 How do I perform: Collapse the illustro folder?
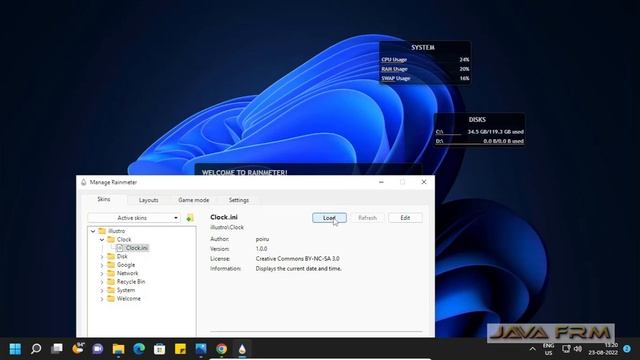[x=93, y=231]
